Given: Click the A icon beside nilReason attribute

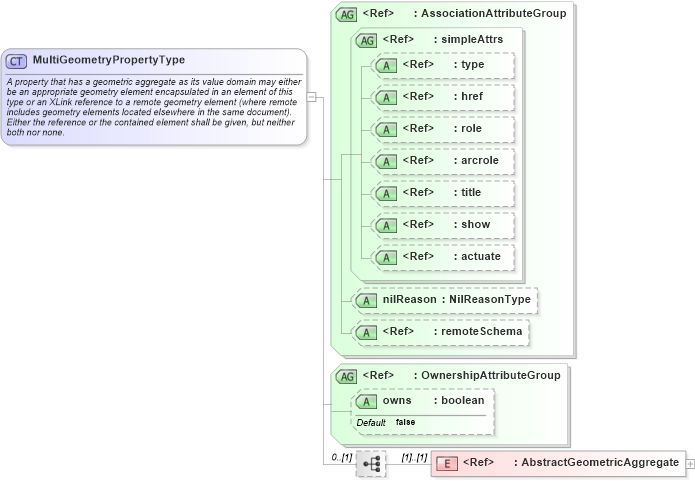Looking at the screenshot, I should tap(366, 301).
